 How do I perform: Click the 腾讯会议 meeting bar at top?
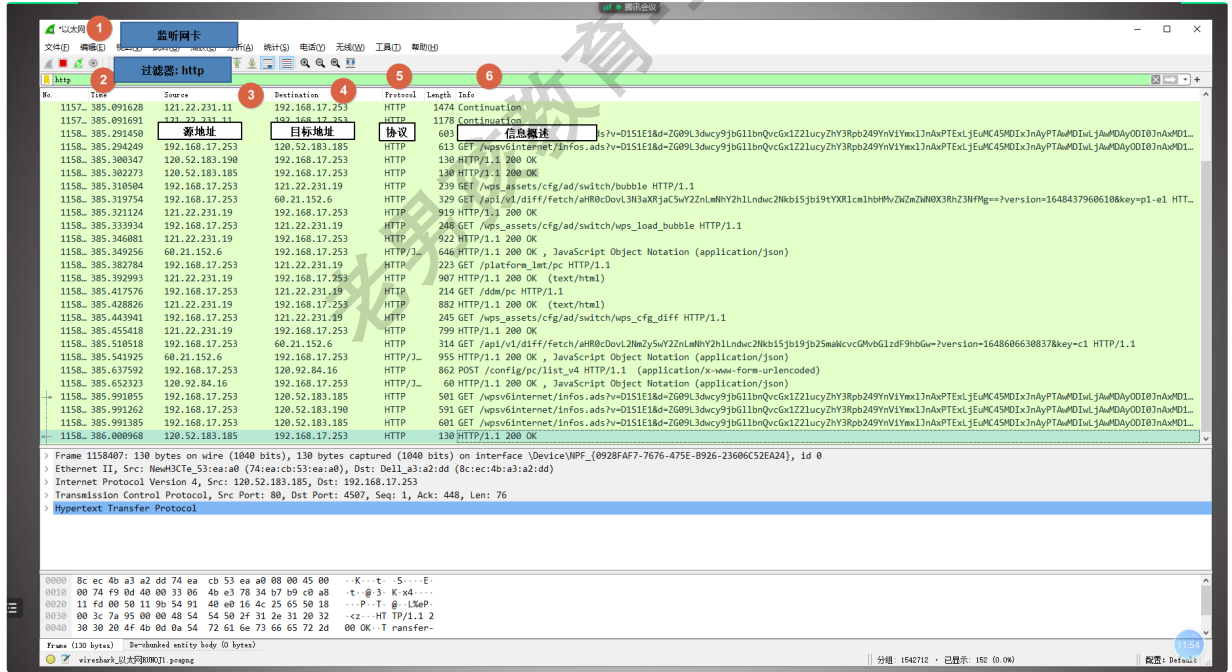tap(627, 6)
